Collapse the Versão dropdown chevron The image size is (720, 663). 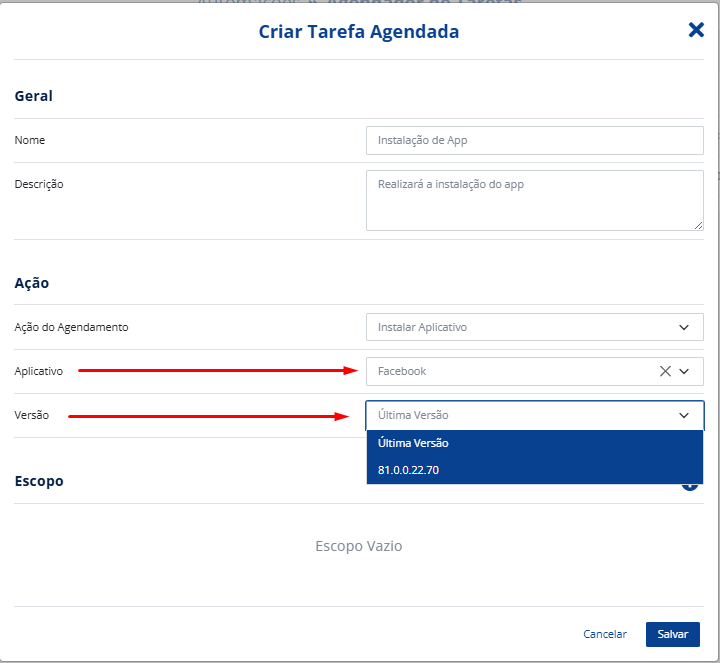(685, 415)
